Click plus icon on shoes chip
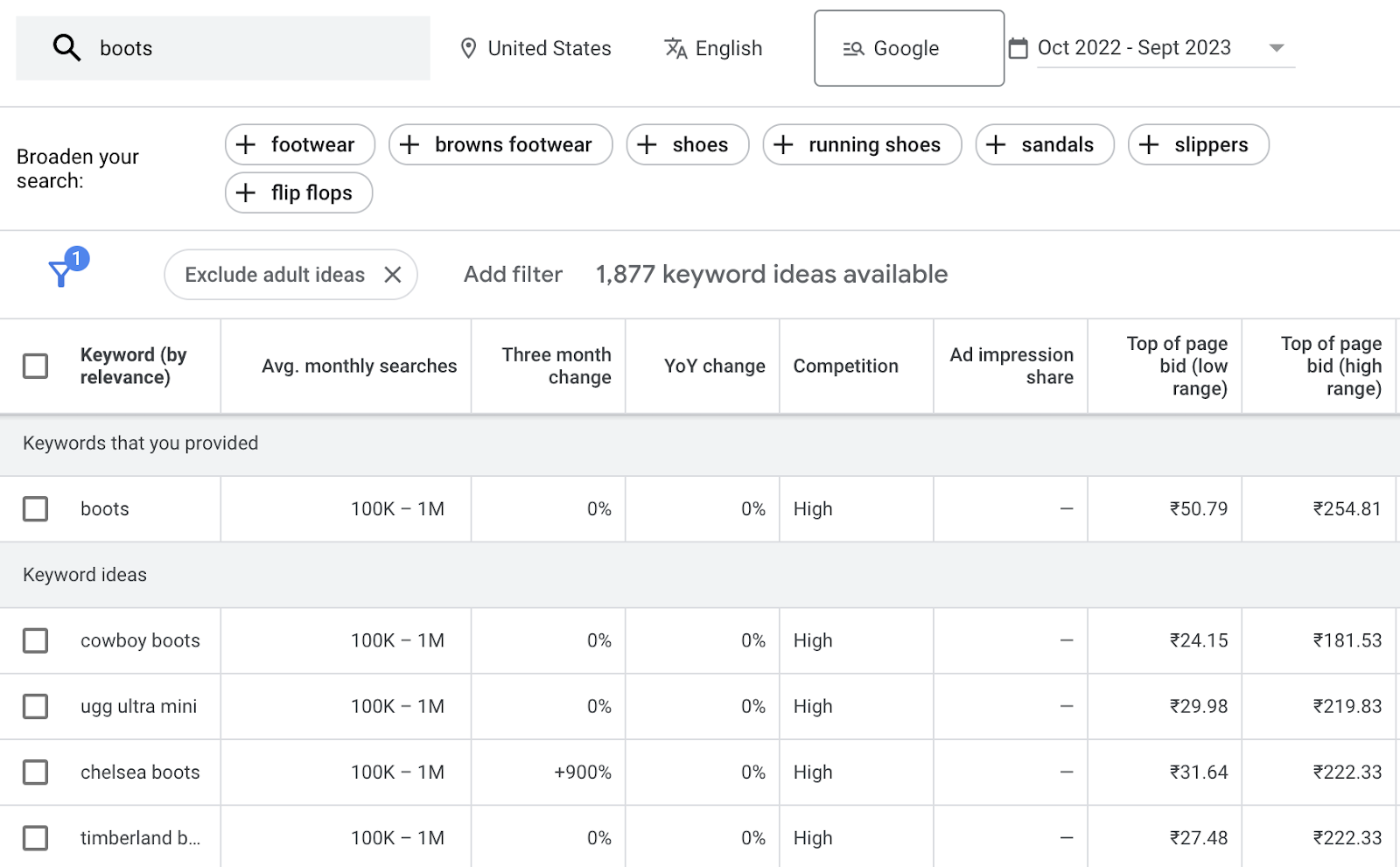Image resolution: width=1400 pixels, height=867 pixels. tap(647, 144)
